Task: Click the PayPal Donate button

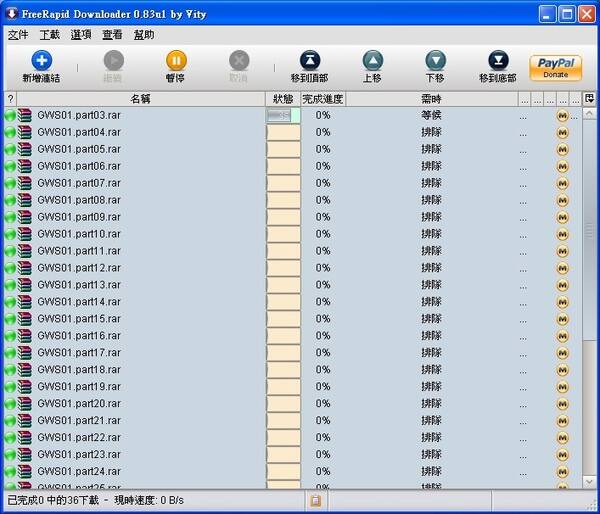Action: (556, 68)
